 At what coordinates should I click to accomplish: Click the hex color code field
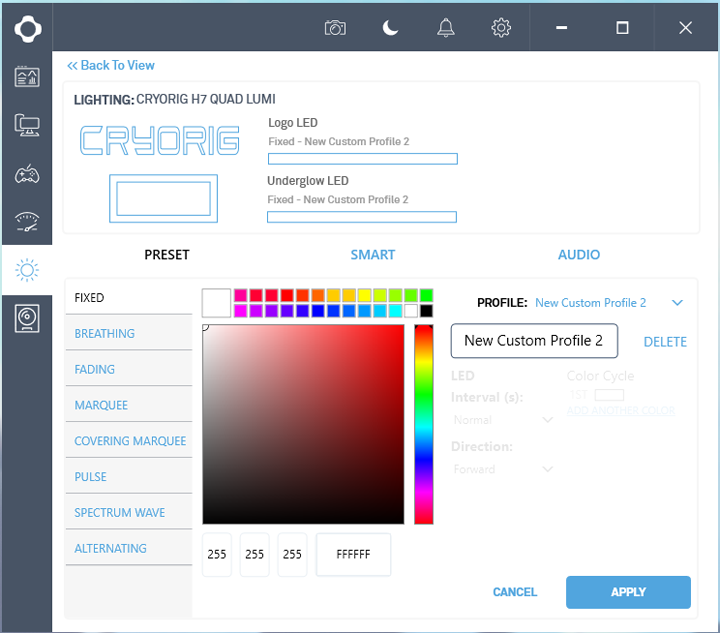353,555
